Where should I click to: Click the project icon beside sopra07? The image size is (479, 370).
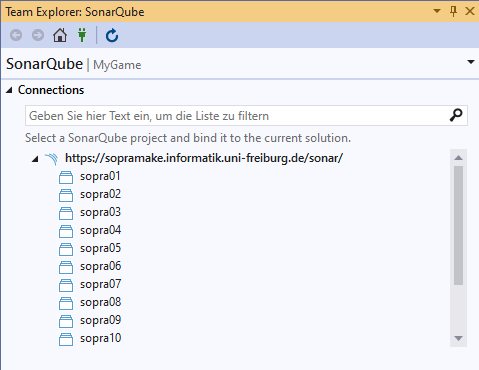tap(66, 285)
